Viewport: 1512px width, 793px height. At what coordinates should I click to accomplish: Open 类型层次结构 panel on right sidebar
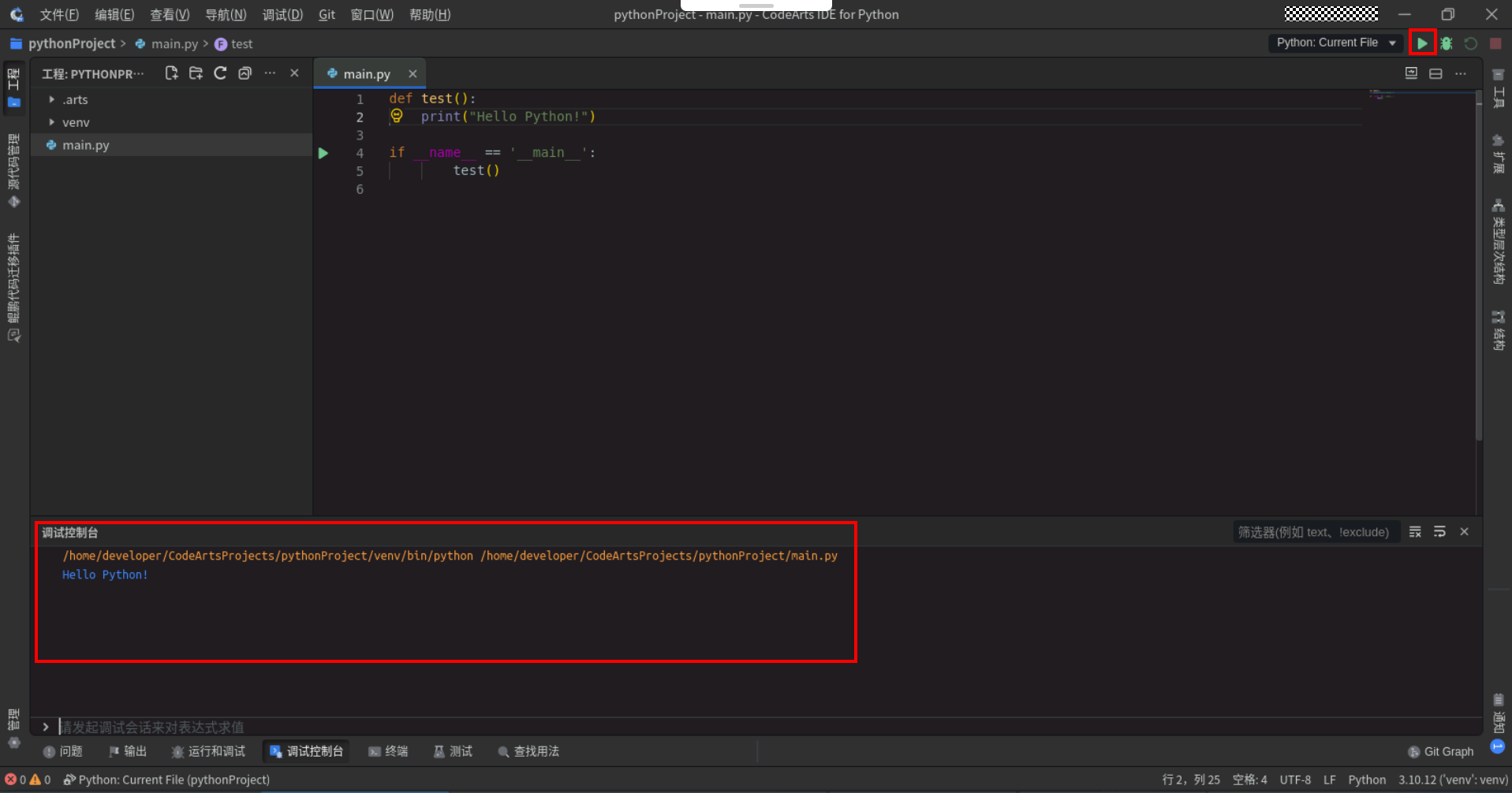pos(1499,241)
